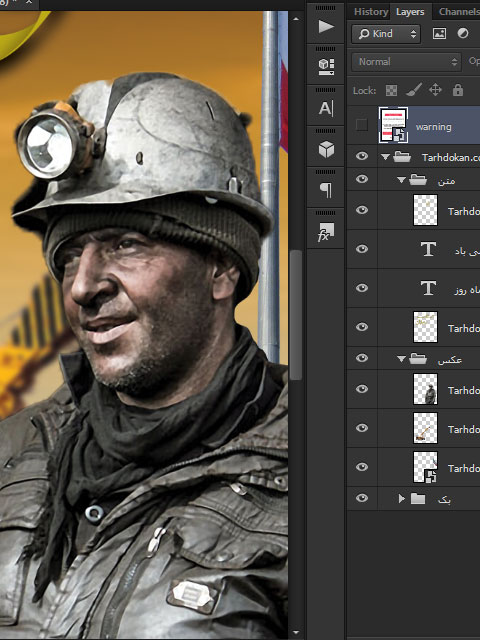
Task: Open the Actions panel play icon
Action: coord(326,27)
